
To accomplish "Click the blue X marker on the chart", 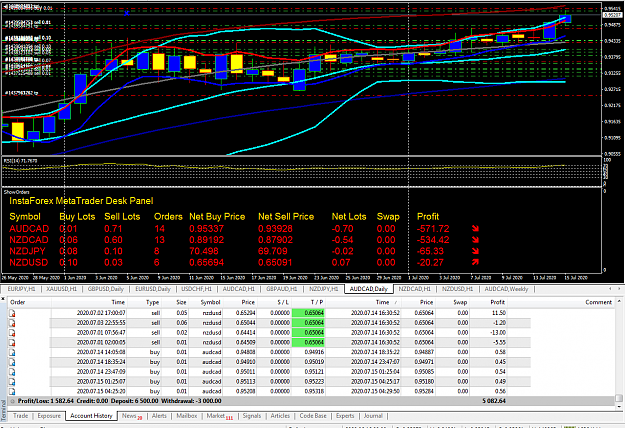I will 127,13.
